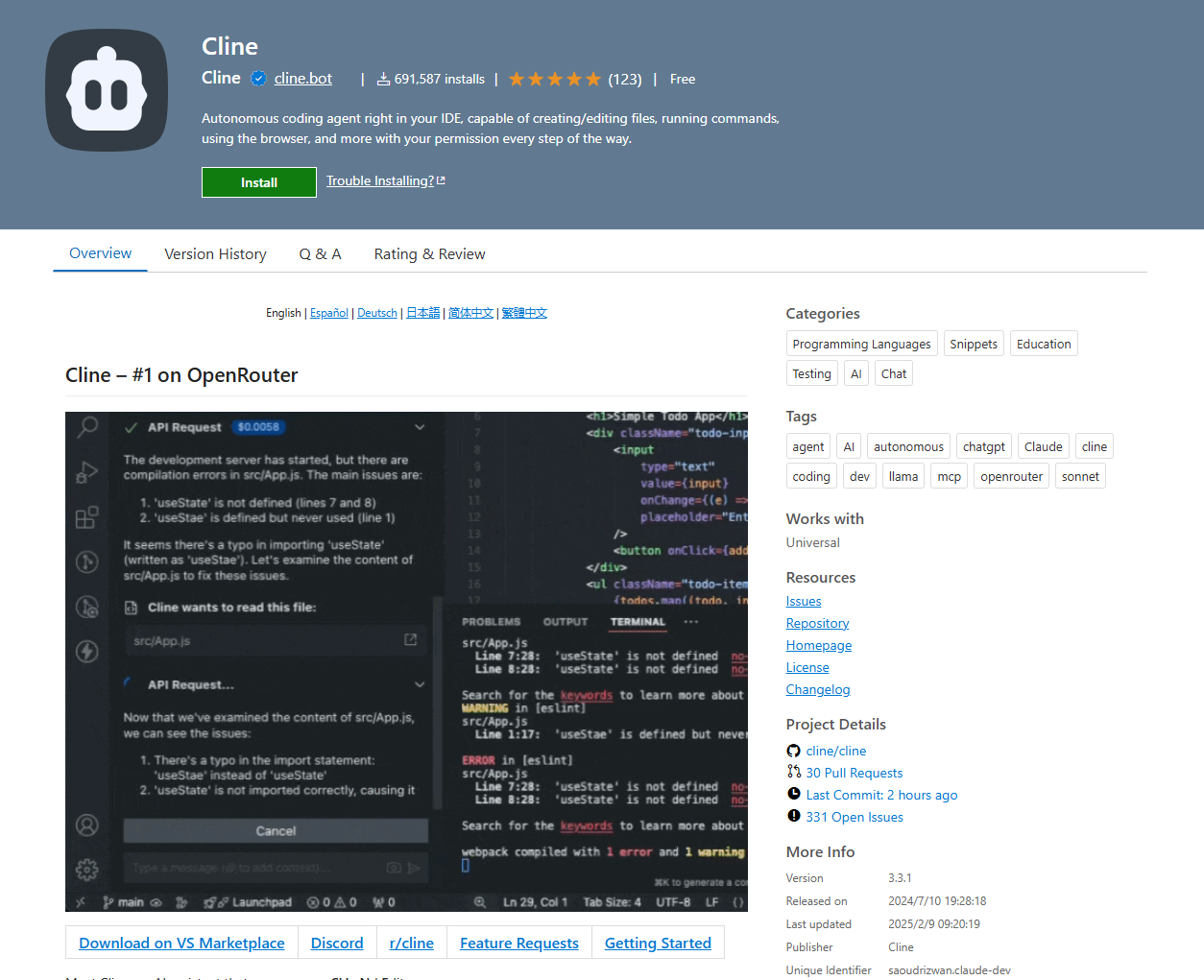
Task: Click the five-star rating icons
Action: point(555,79)
